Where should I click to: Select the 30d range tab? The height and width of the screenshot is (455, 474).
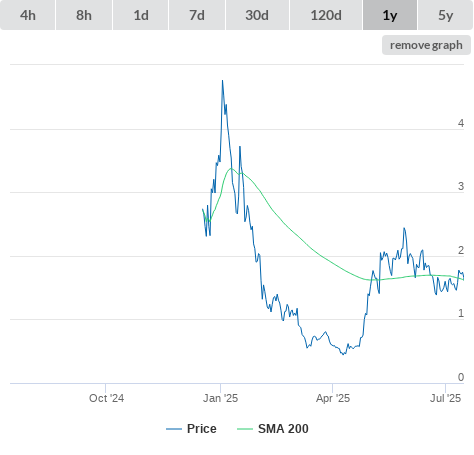click(x=257, y=15)
